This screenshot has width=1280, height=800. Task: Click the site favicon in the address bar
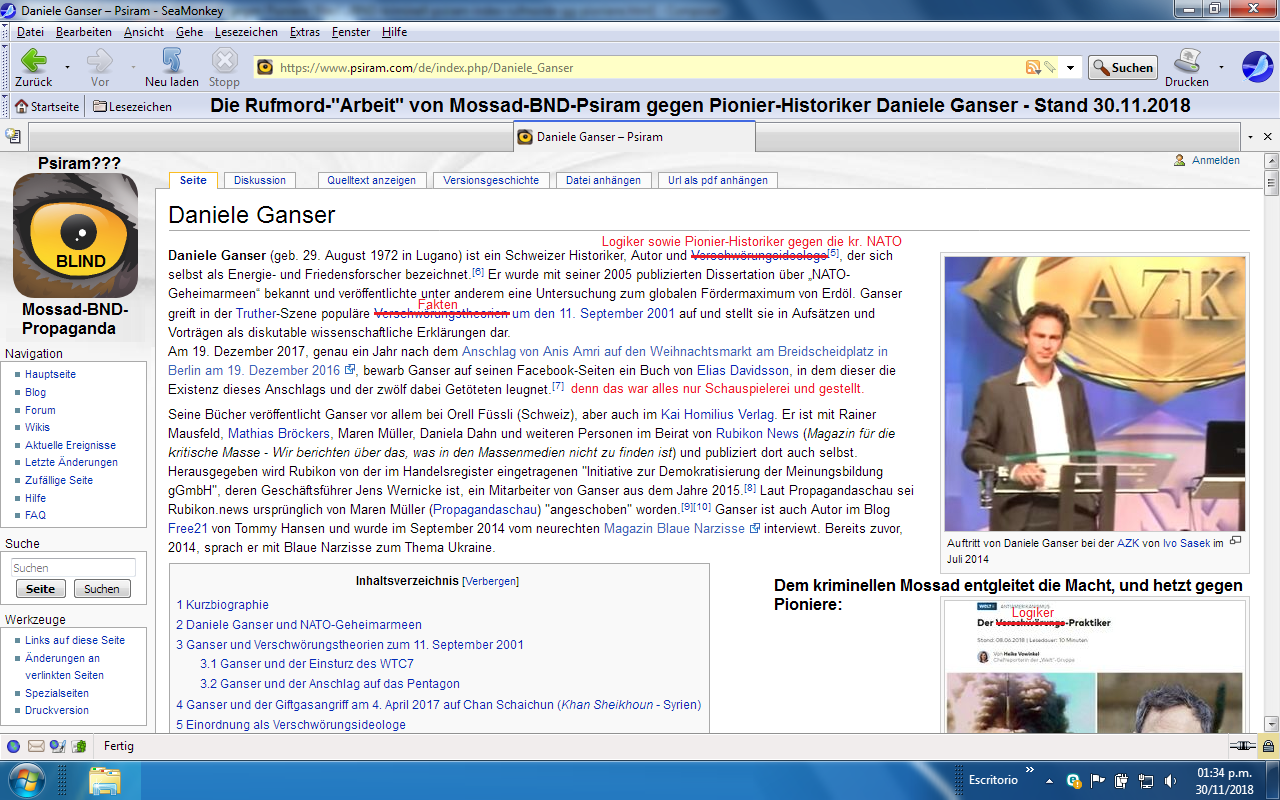(265, 68)
